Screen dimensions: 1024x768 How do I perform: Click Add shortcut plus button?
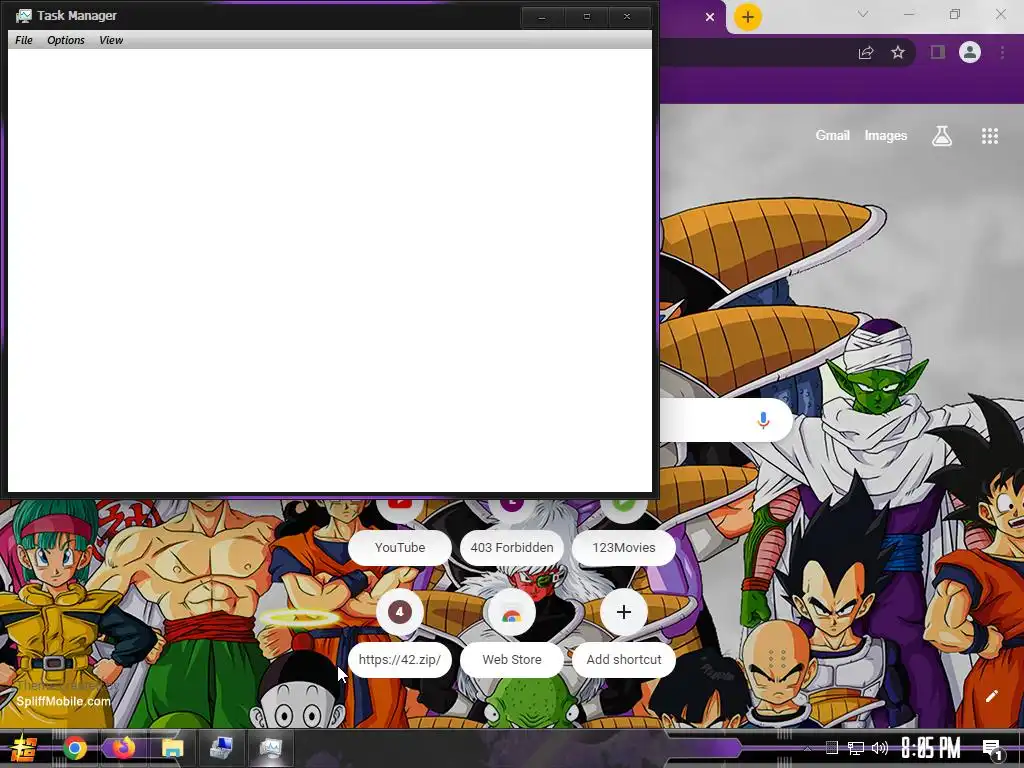pos(624,612)
